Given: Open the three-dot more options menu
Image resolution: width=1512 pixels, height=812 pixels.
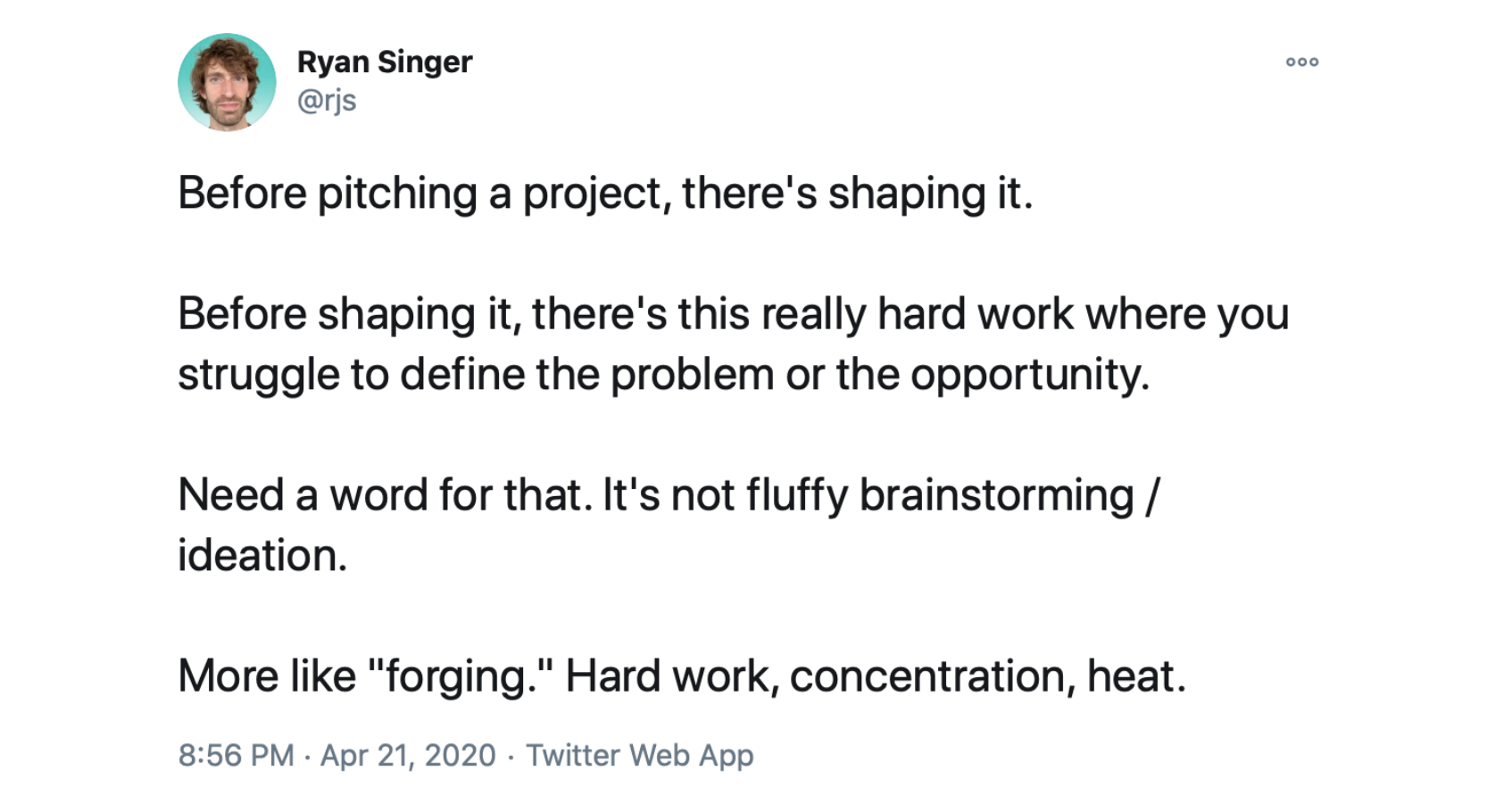Looking at the screenshot, I should click(x=1301, y=62).
